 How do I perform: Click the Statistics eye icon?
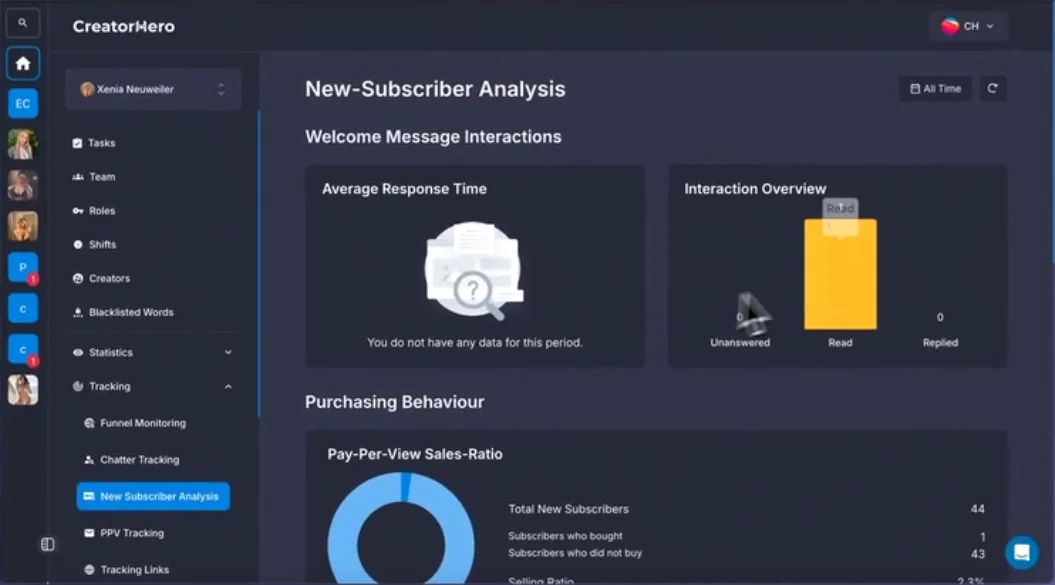78,352
